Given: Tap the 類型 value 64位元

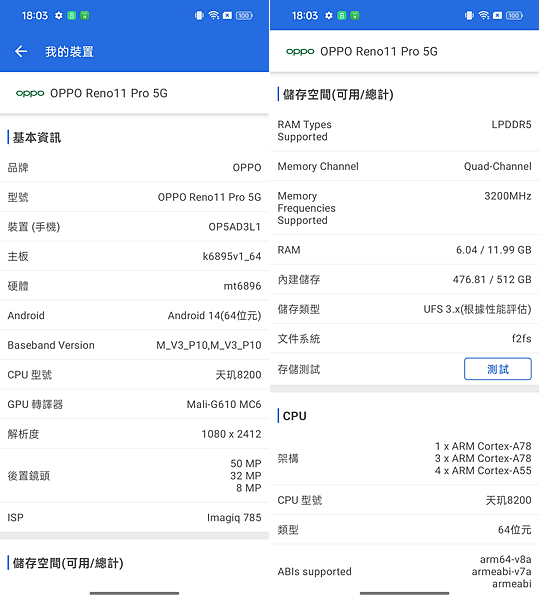Looking at the screenshot, I should [x=515, y=530].
